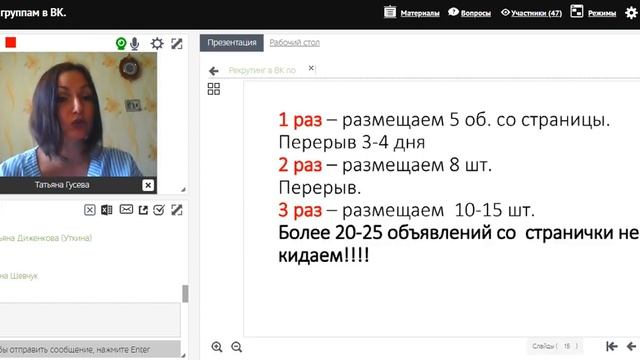The width and height of the screenshot is (640, 360).
Task: Zoom out on the slide
Action: point(236,347)
